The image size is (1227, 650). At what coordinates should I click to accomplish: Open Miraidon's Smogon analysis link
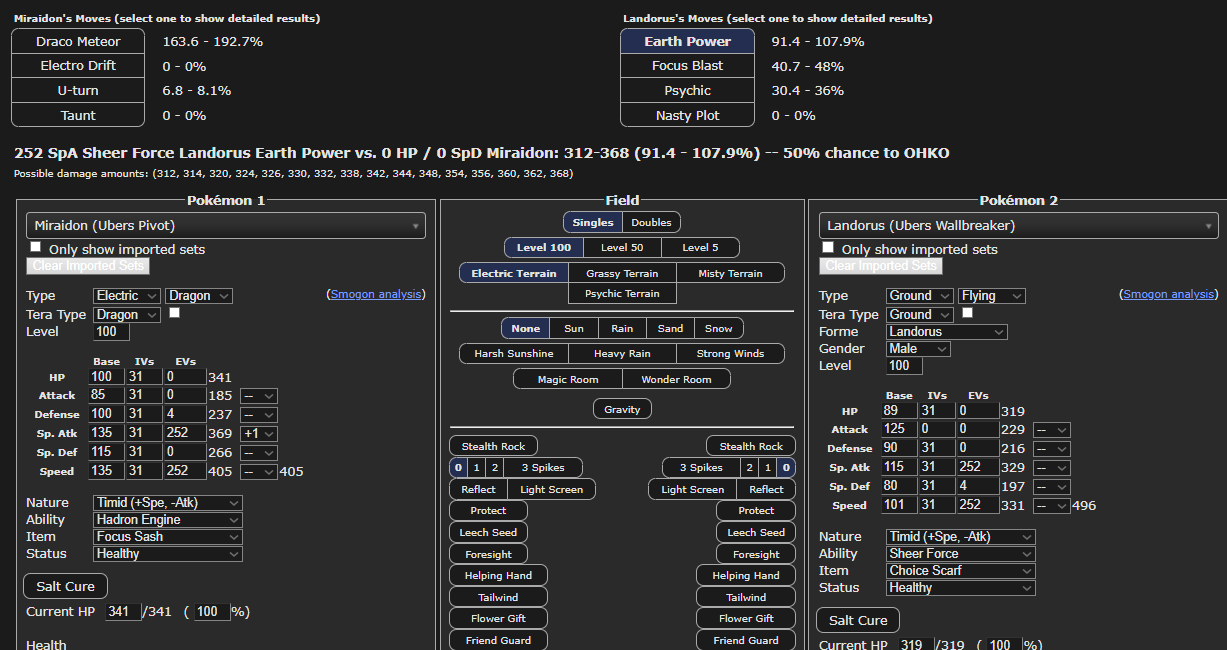click(377, 294)
